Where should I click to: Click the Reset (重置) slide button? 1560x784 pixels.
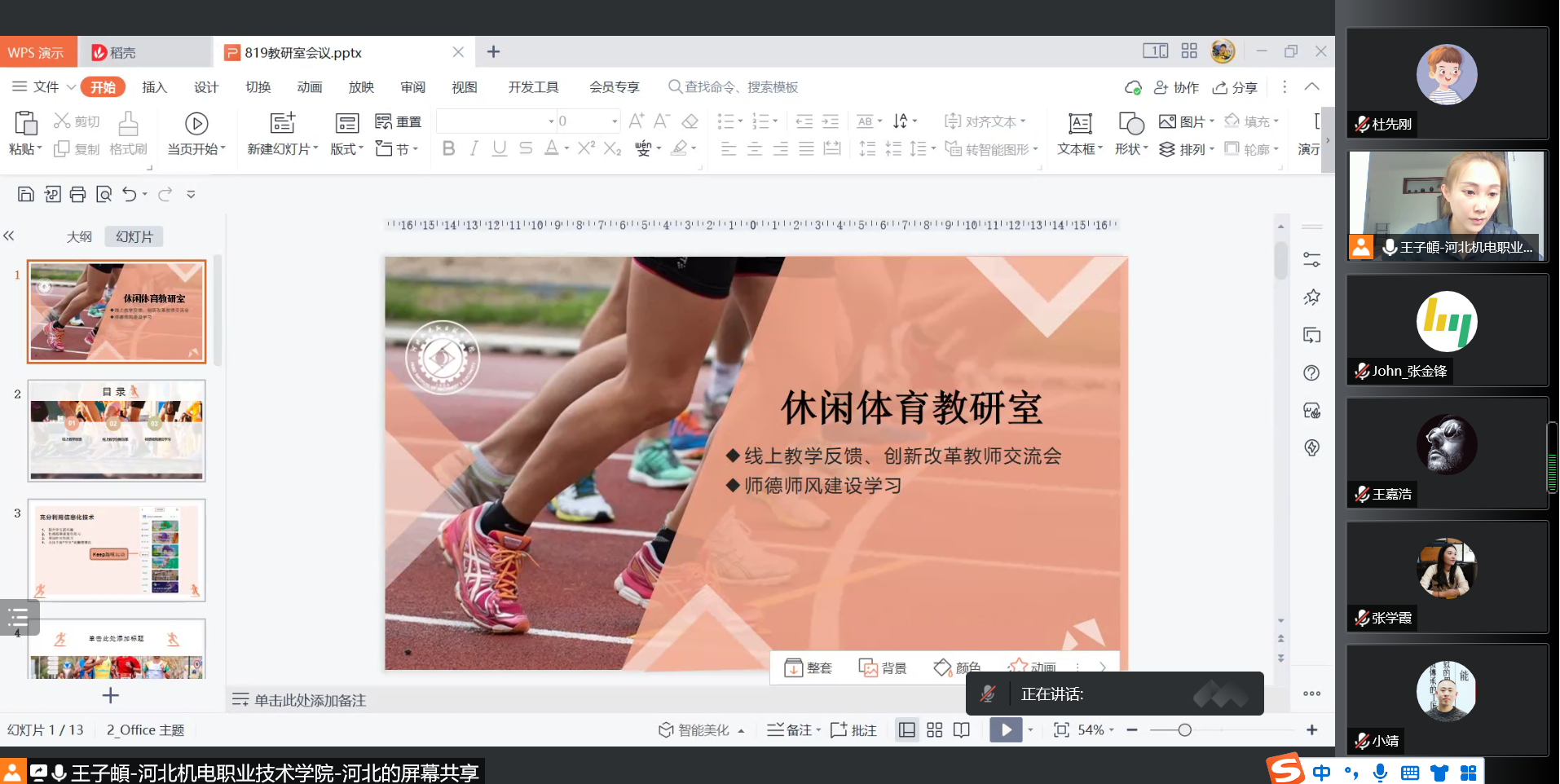(x=398, y=122)
